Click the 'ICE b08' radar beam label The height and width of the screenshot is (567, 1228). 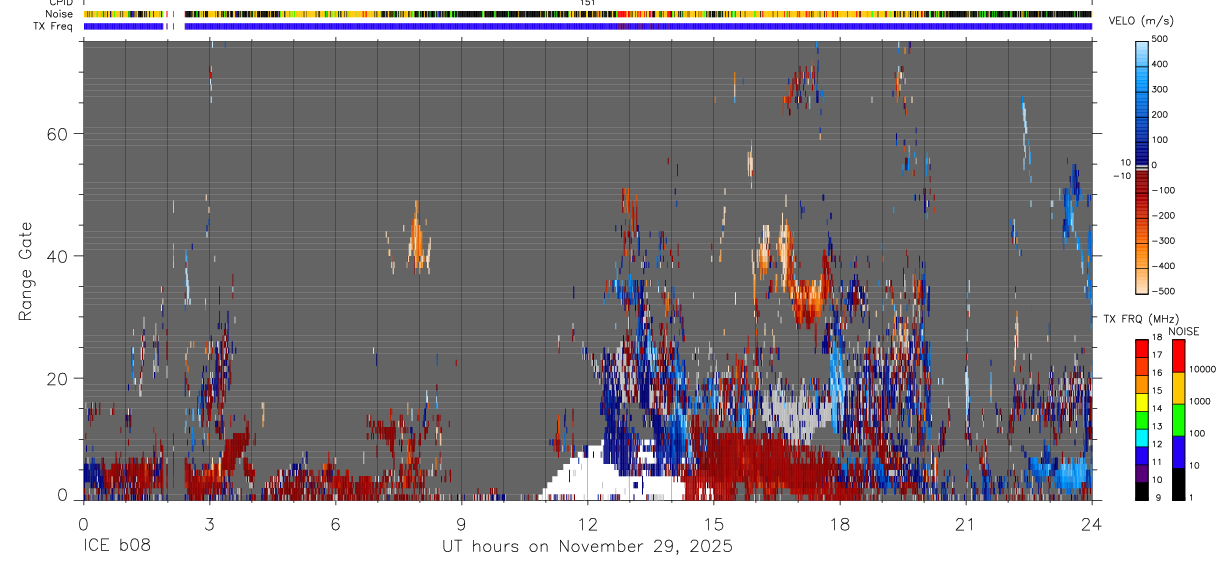(117, 546)
